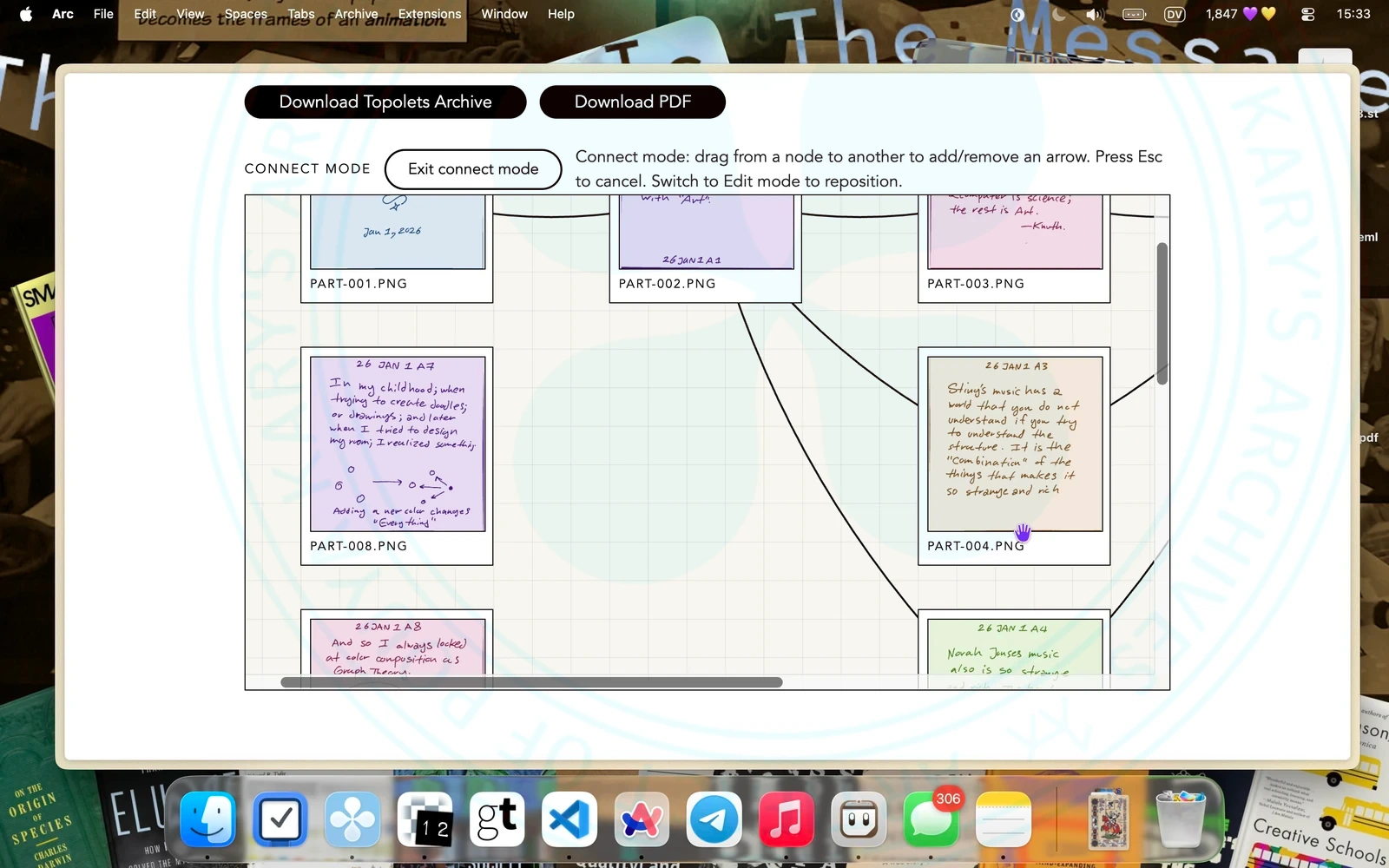The height and width of the screenshot is (868, 1389).
Task: Launch Notes from the Dock
Action: click(x=1003, y=819)
